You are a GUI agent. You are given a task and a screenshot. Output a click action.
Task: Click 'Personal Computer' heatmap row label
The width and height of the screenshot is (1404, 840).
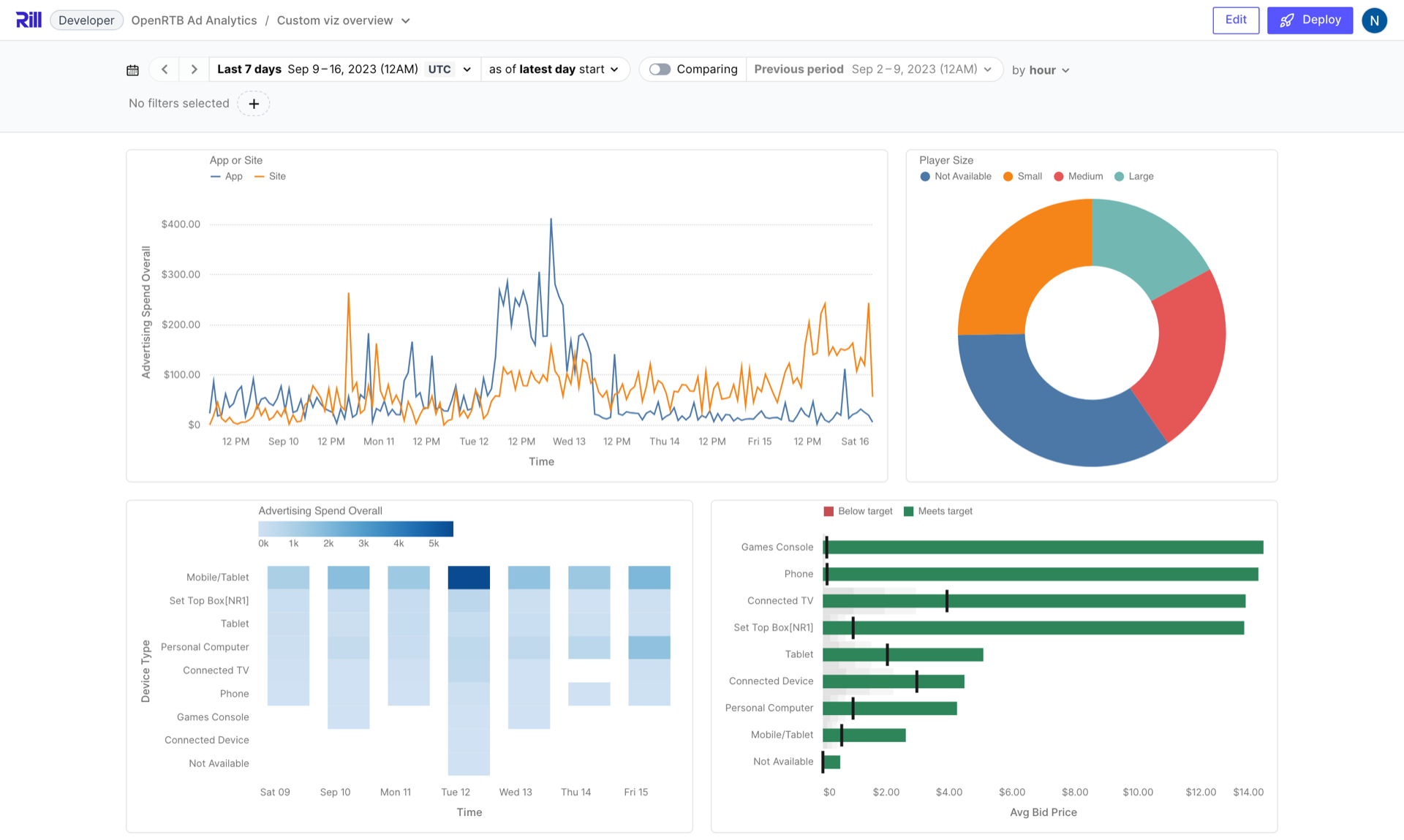pos(205,648)
